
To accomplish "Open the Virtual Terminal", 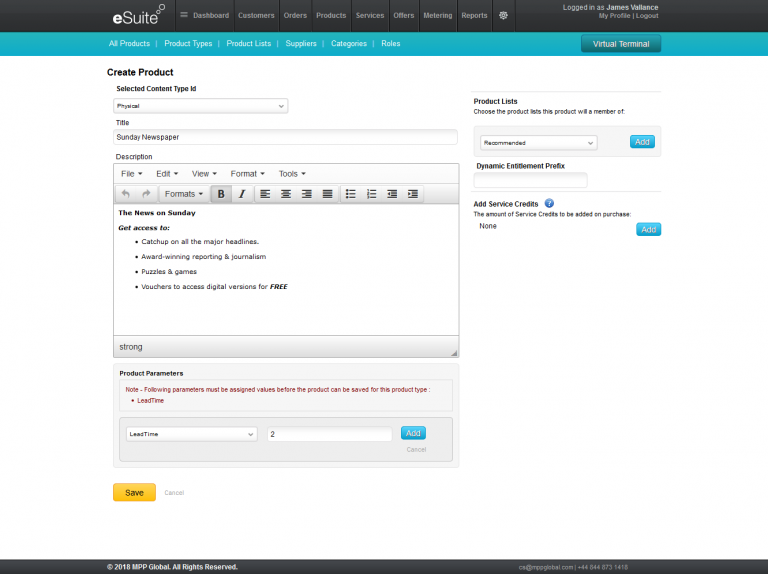I will [x=621, y=44].
